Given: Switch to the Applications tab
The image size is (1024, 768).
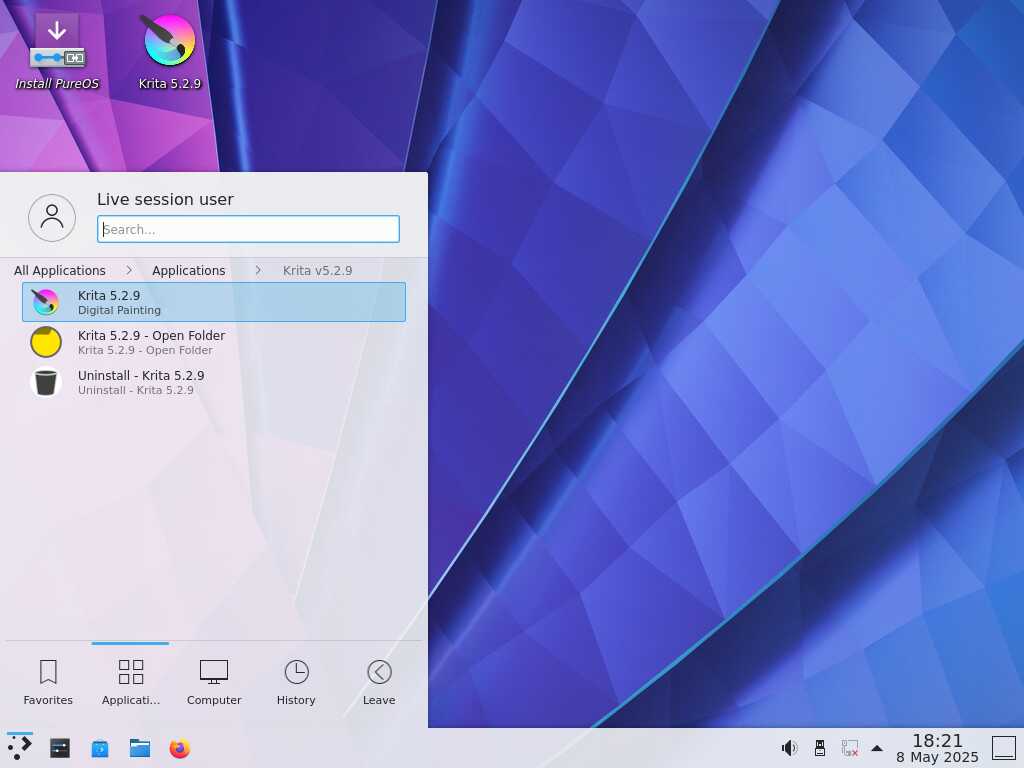Looking at the screenshot, I should [x=131, y=682].
